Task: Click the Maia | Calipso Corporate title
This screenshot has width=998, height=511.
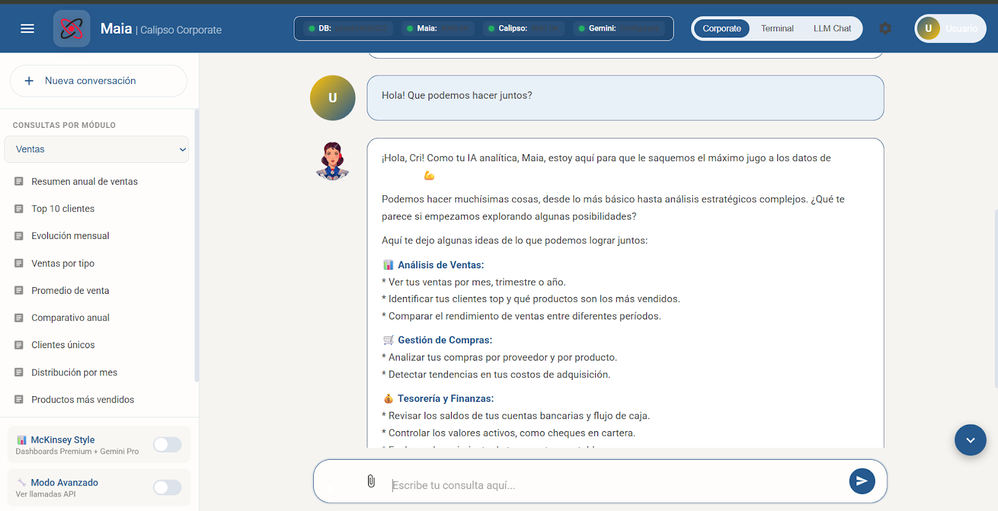Action: click(x=161, y=29)
